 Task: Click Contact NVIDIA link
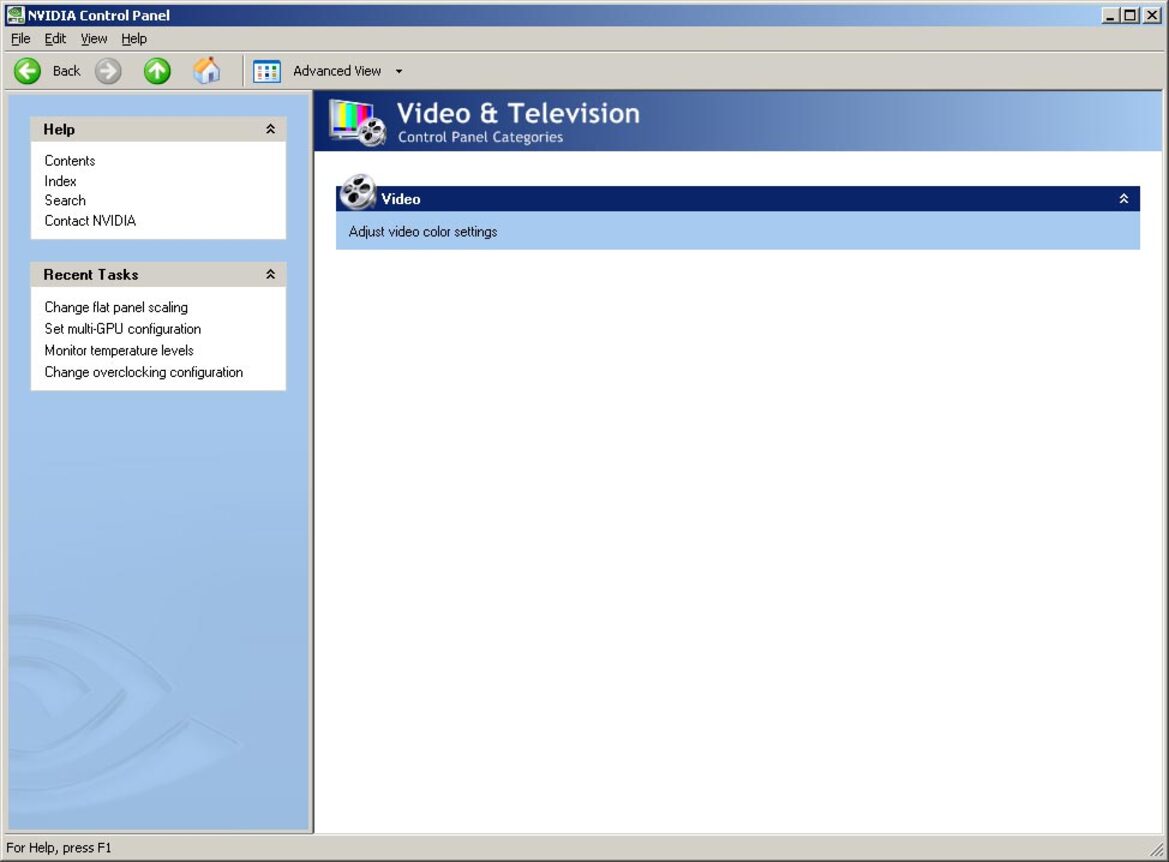(x=90, y=221)
